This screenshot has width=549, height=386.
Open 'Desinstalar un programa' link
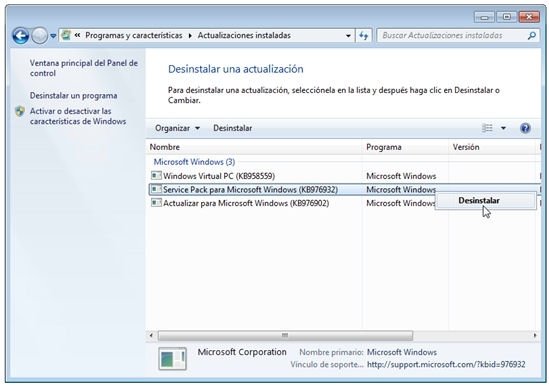click(74, 96)
